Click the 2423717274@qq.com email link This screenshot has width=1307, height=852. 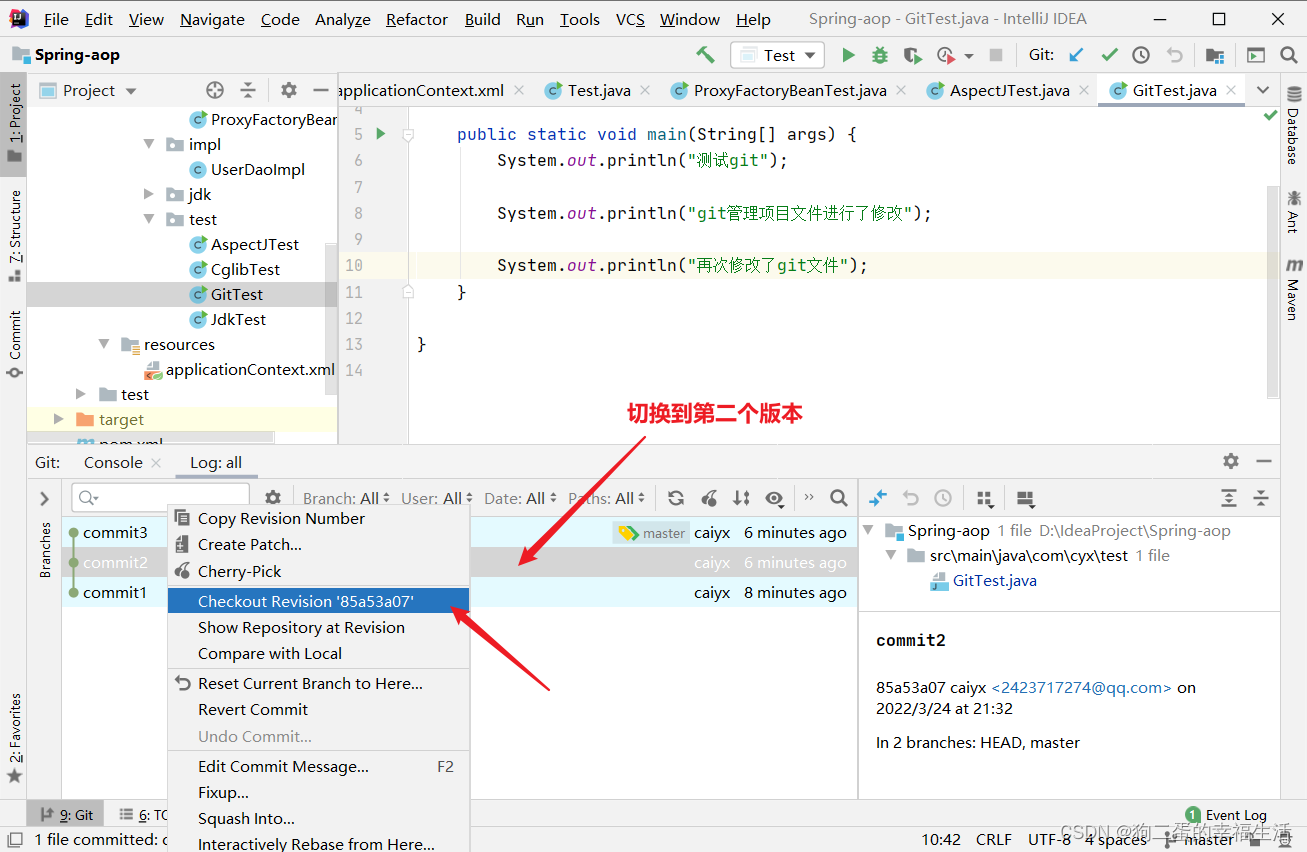[1081, 687]
